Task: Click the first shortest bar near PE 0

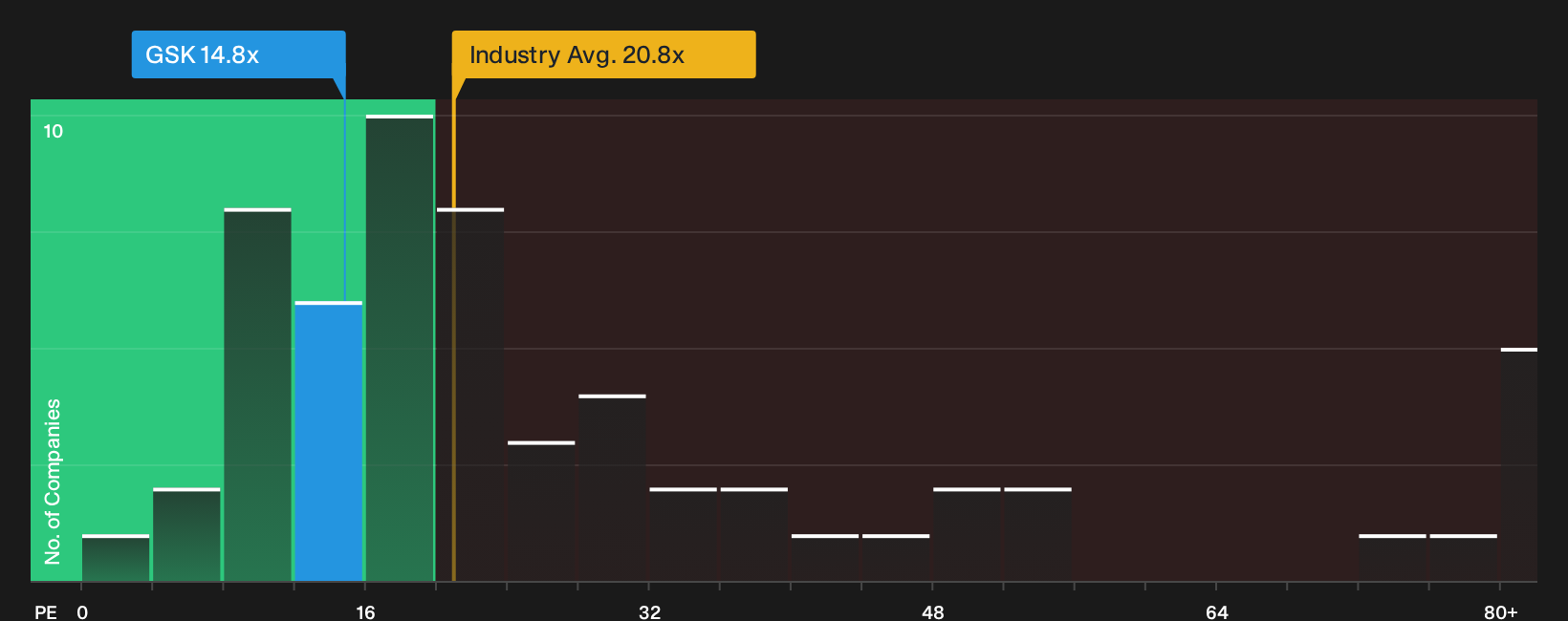Action: tap(116, 558)
